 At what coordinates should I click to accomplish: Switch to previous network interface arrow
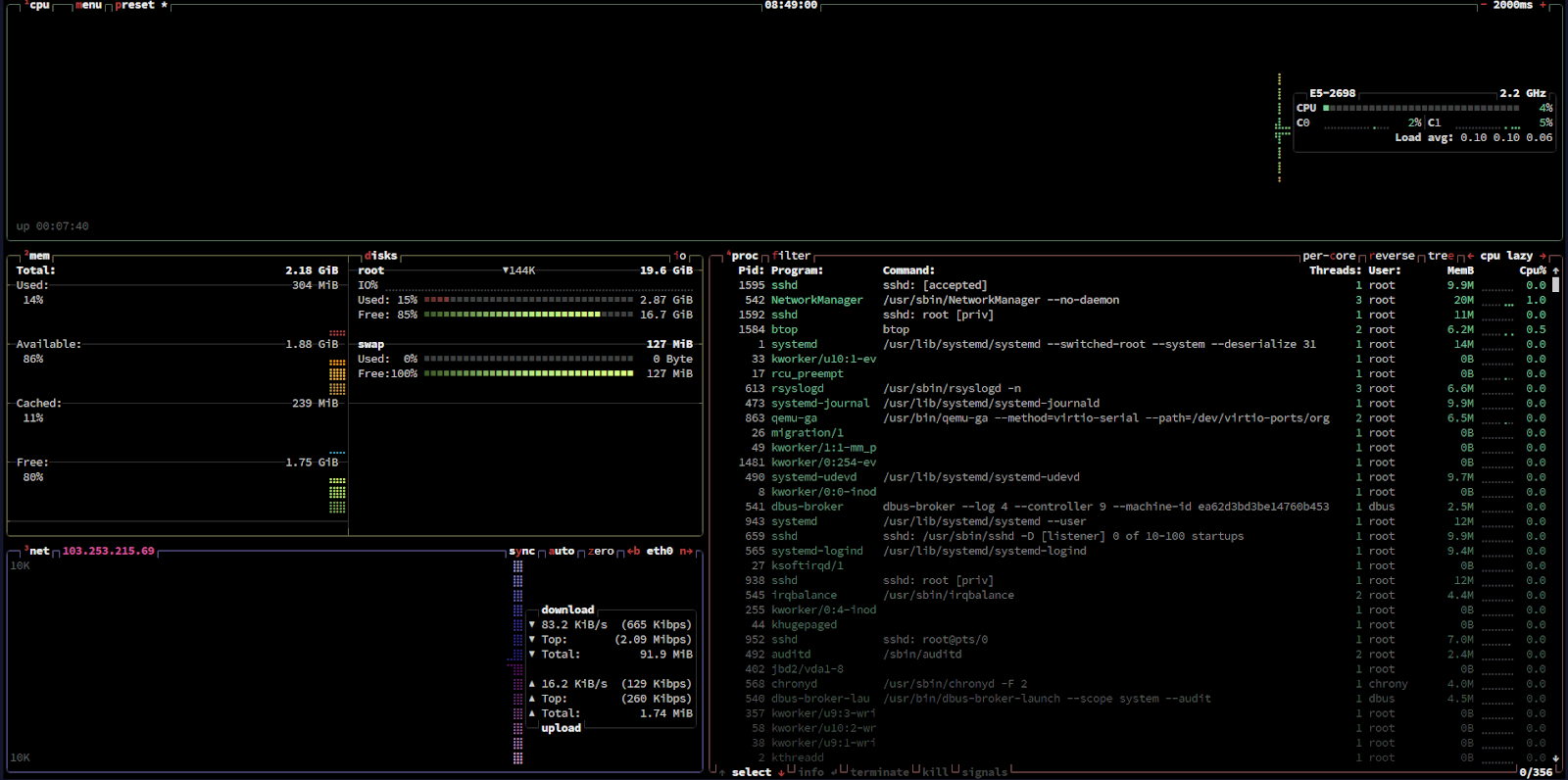(633, 551)
